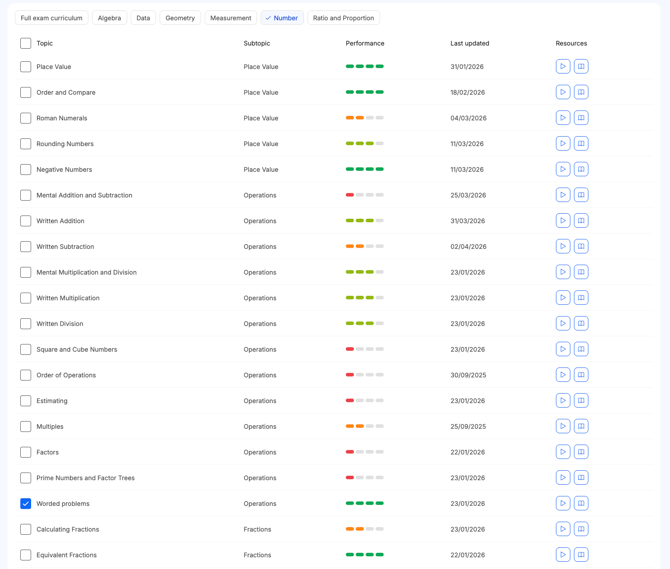Click date 02/04/2026
The height and width of the screenshot is (569, 670).
tap(468, 246)
